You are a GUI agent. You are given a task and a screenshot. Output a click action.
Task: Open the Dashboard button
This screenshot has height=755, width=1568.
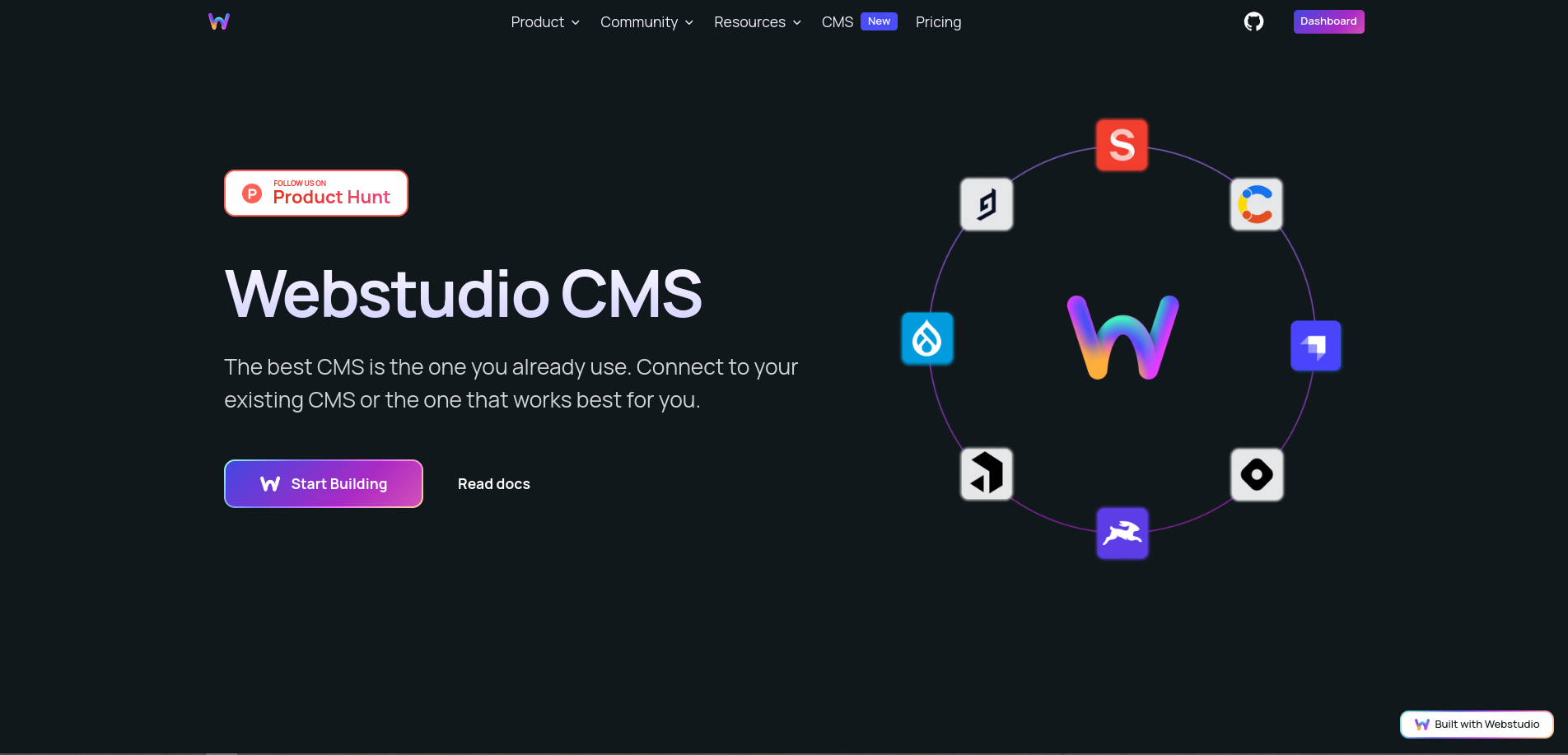(1328, 21)
